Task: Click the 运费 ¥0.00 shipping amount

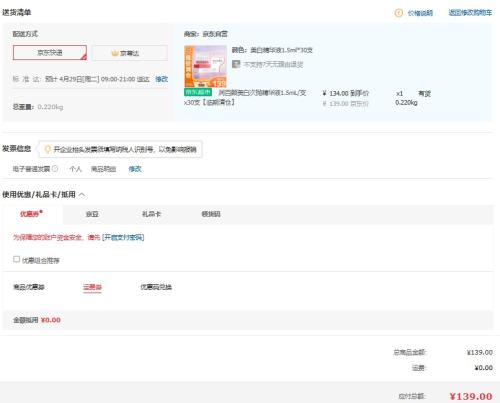Action: tap(483, 368)
